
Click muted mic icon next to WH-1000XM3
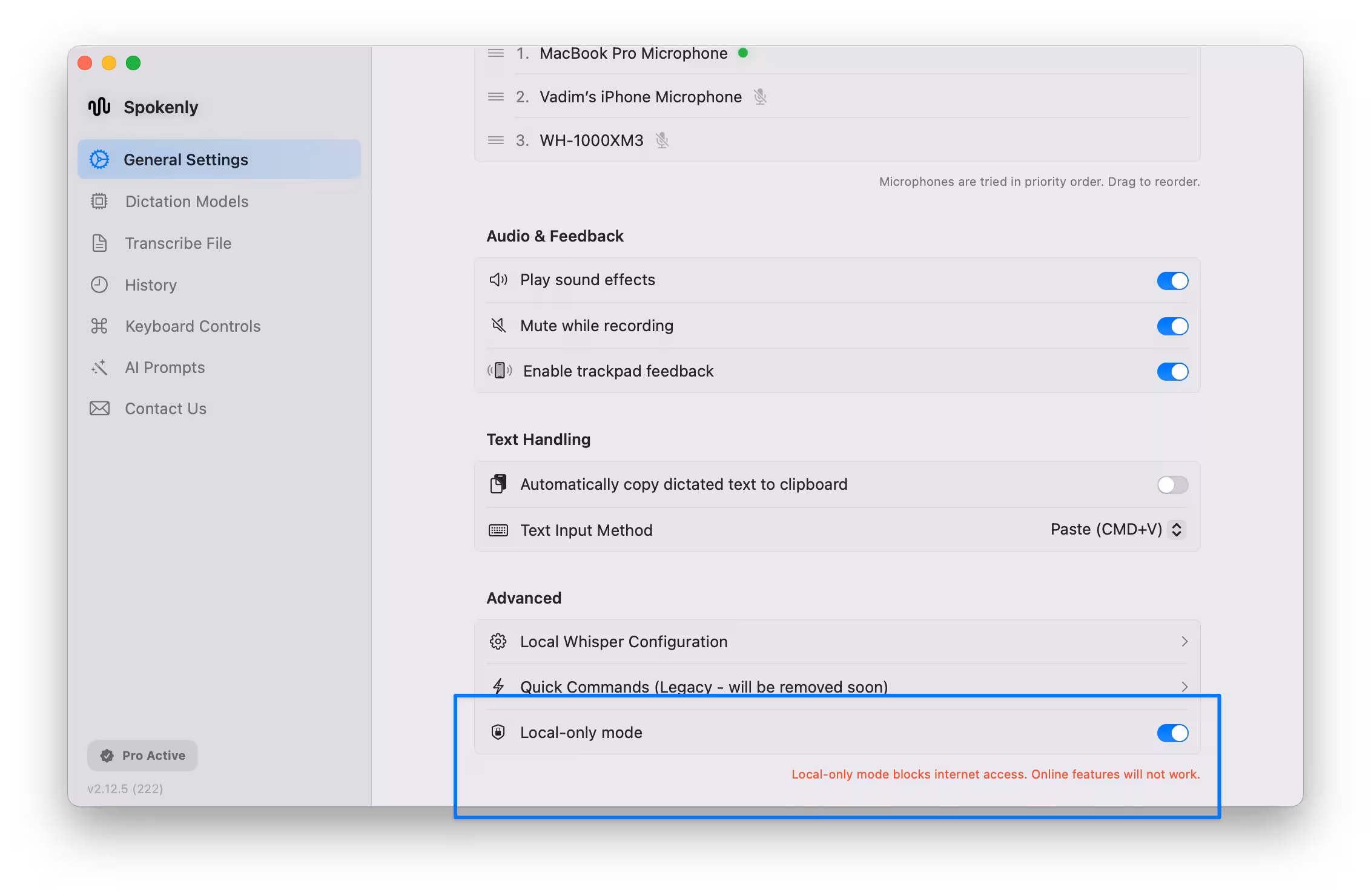tap(662, 140)
